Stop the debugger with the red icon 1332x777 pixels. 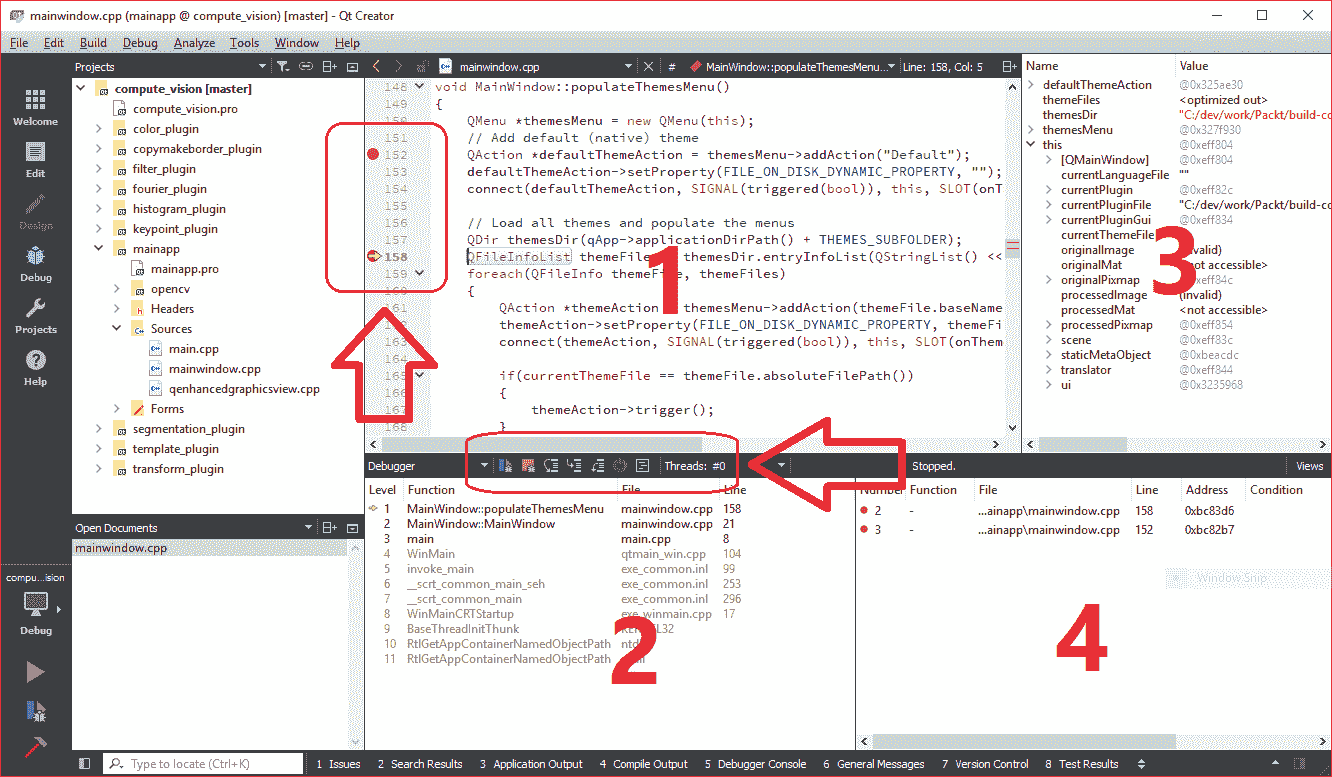528,466
